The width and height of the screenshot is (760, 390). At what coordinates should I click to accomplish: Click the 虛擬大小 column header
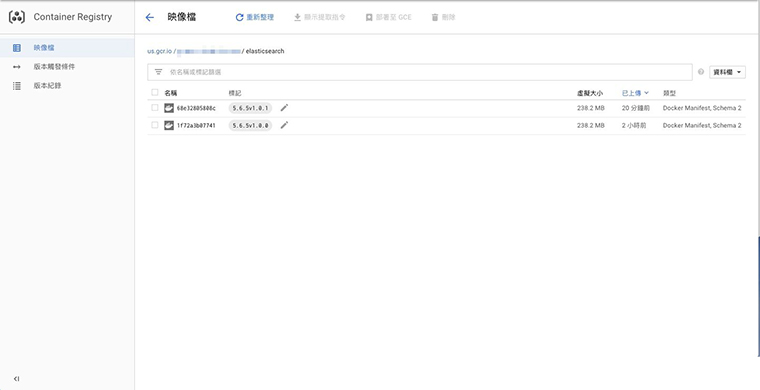[590, 93]
